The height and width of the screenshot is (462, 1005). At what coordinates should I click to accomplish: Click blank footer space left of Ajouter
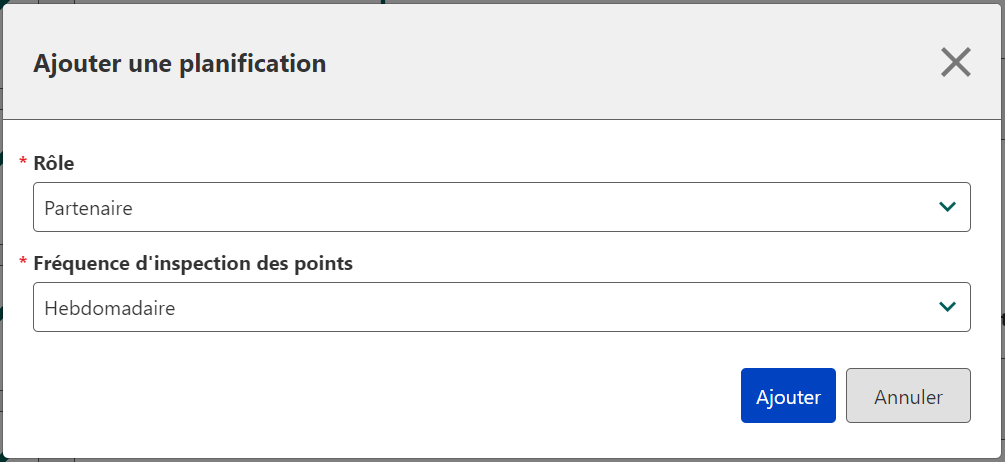click(x=385, y=395)
